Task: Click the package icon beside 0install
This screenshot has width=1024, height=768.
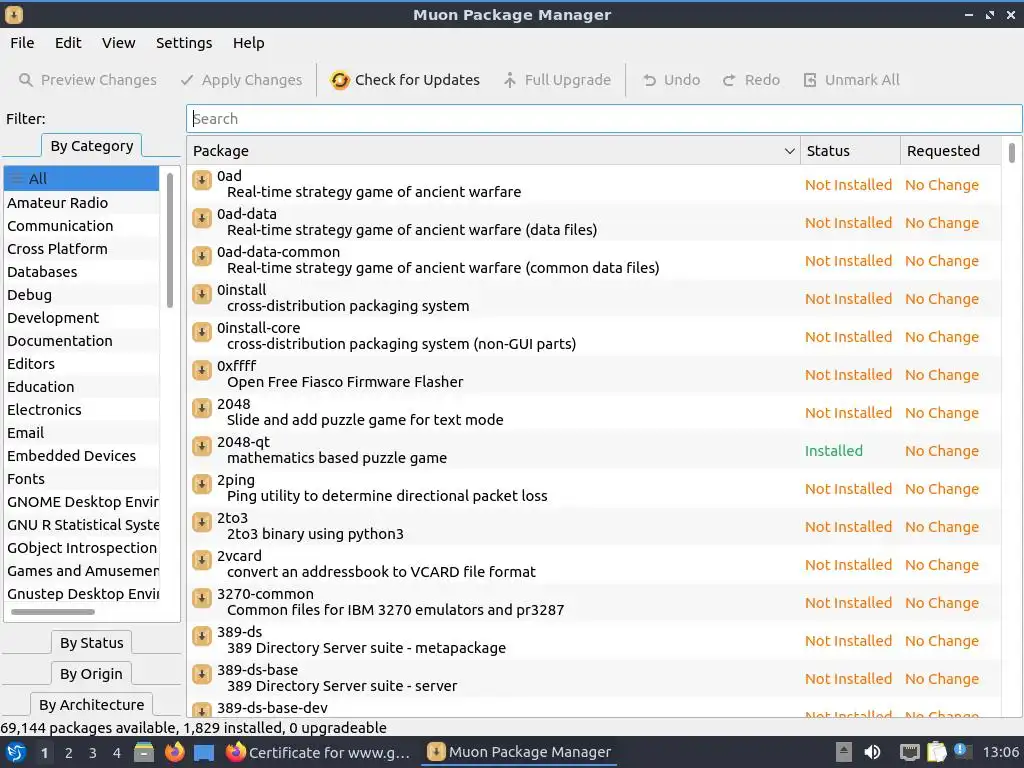Action: pos(202,294)
